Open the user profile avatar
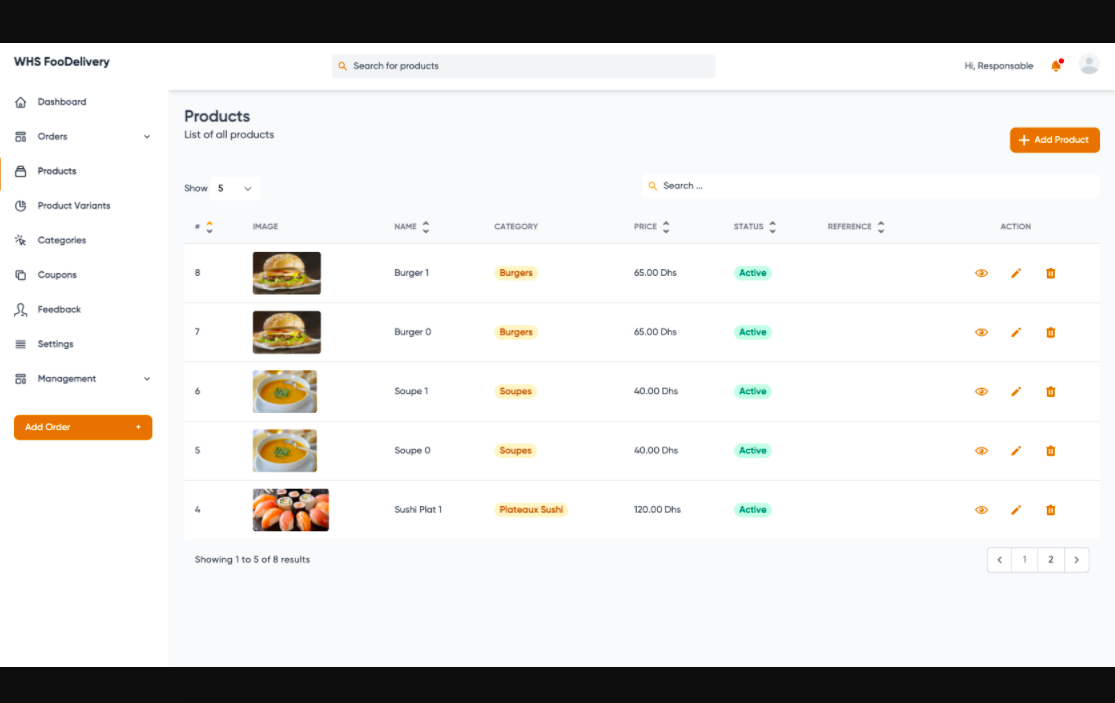 (x=1089, y=65)
